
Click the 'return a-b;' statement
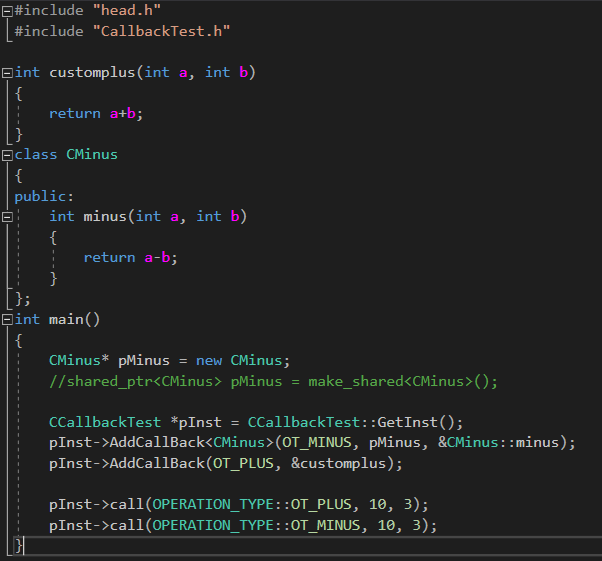[131, 257]
